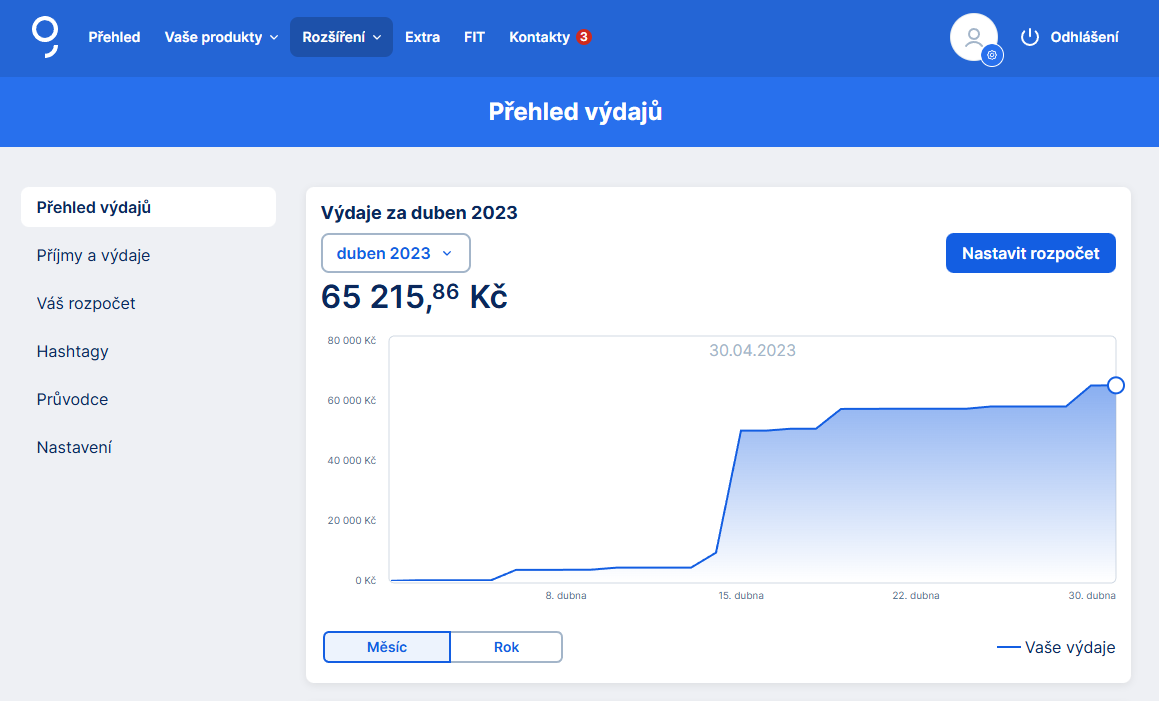Click the highlighted data point at 30.04.2023

point(1115,384)
